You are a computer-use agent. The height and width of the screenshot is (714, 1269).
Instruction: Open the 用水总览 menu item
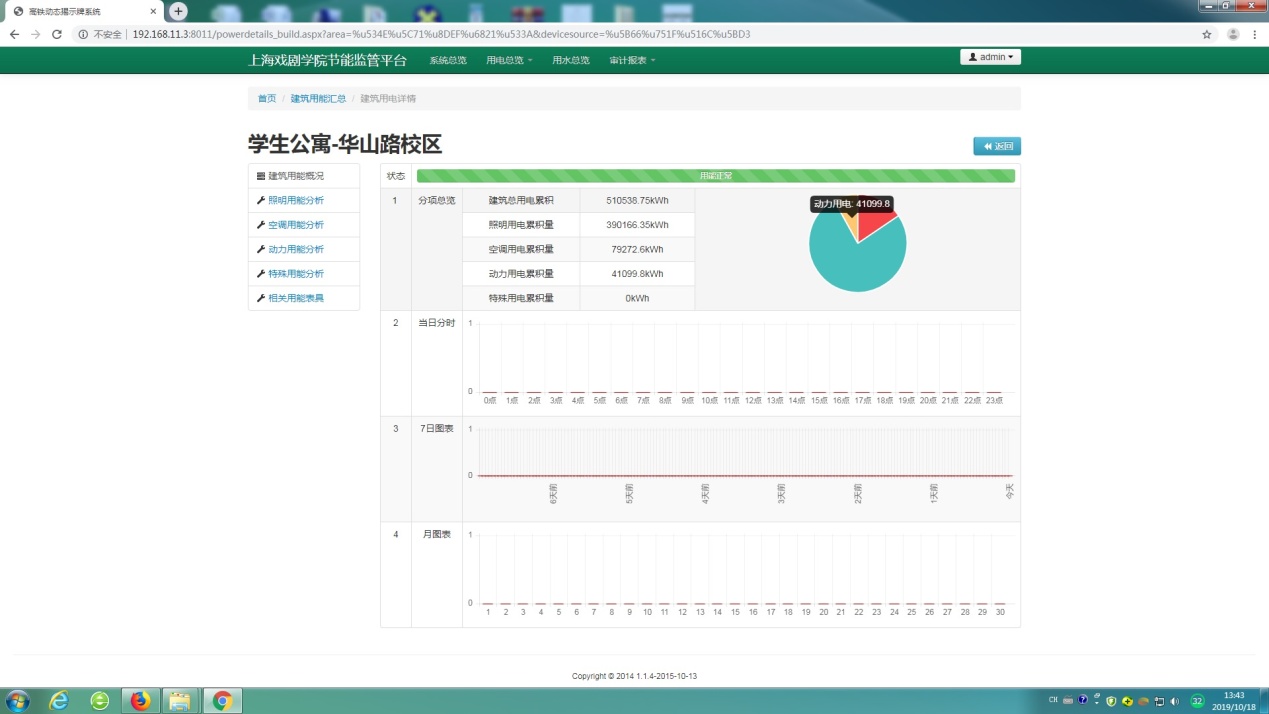tap(571, 60)
